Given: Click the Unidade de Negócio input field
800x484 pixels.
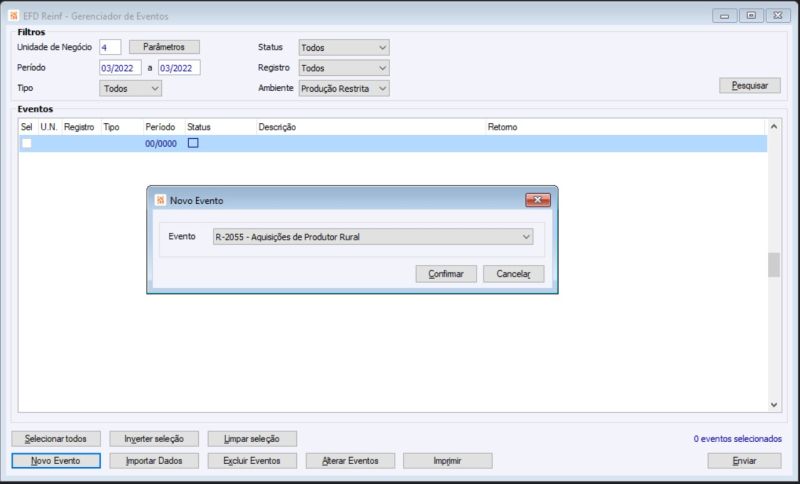Looking at the screenshot, I should 110,47.
